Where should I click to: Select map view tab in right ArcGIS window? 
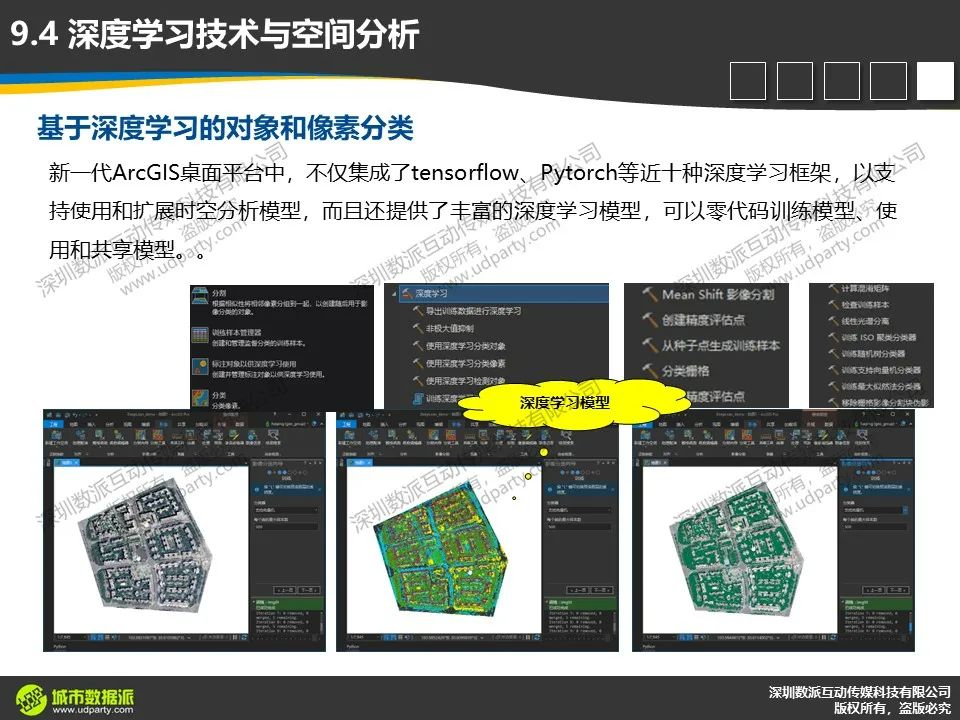[654, 463]
